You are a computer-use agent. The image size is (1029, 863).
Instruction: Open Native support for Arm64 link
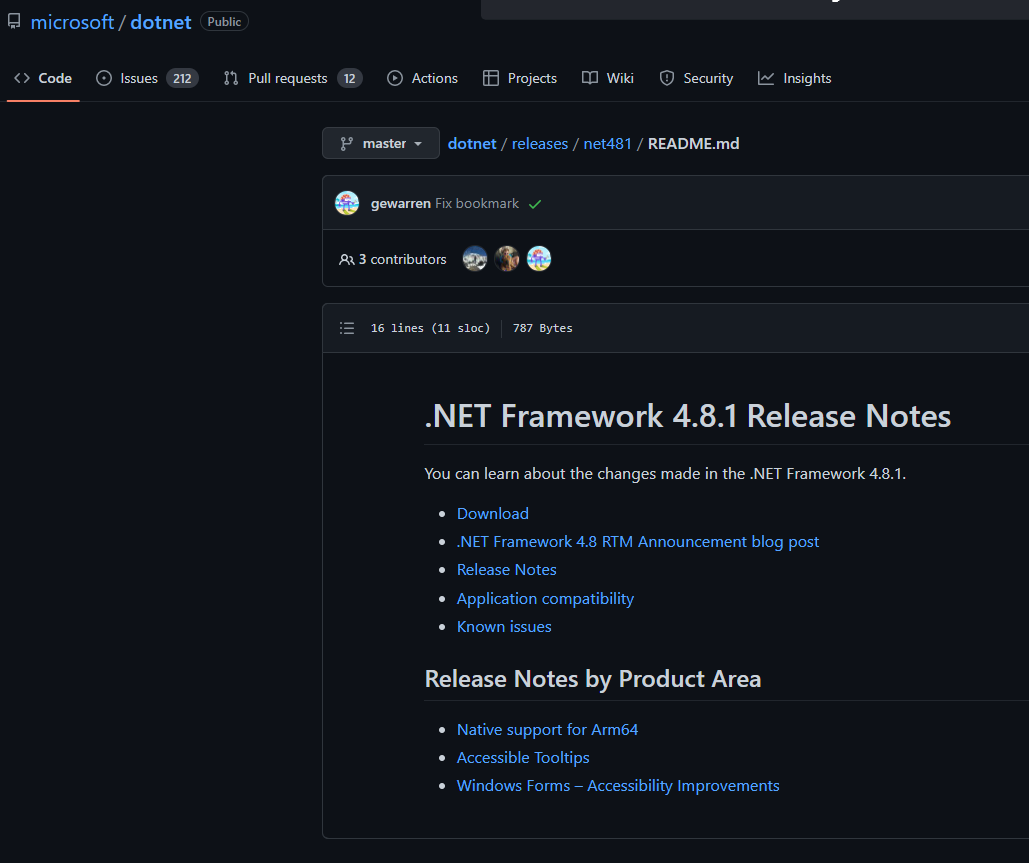(x=547, y=729)
